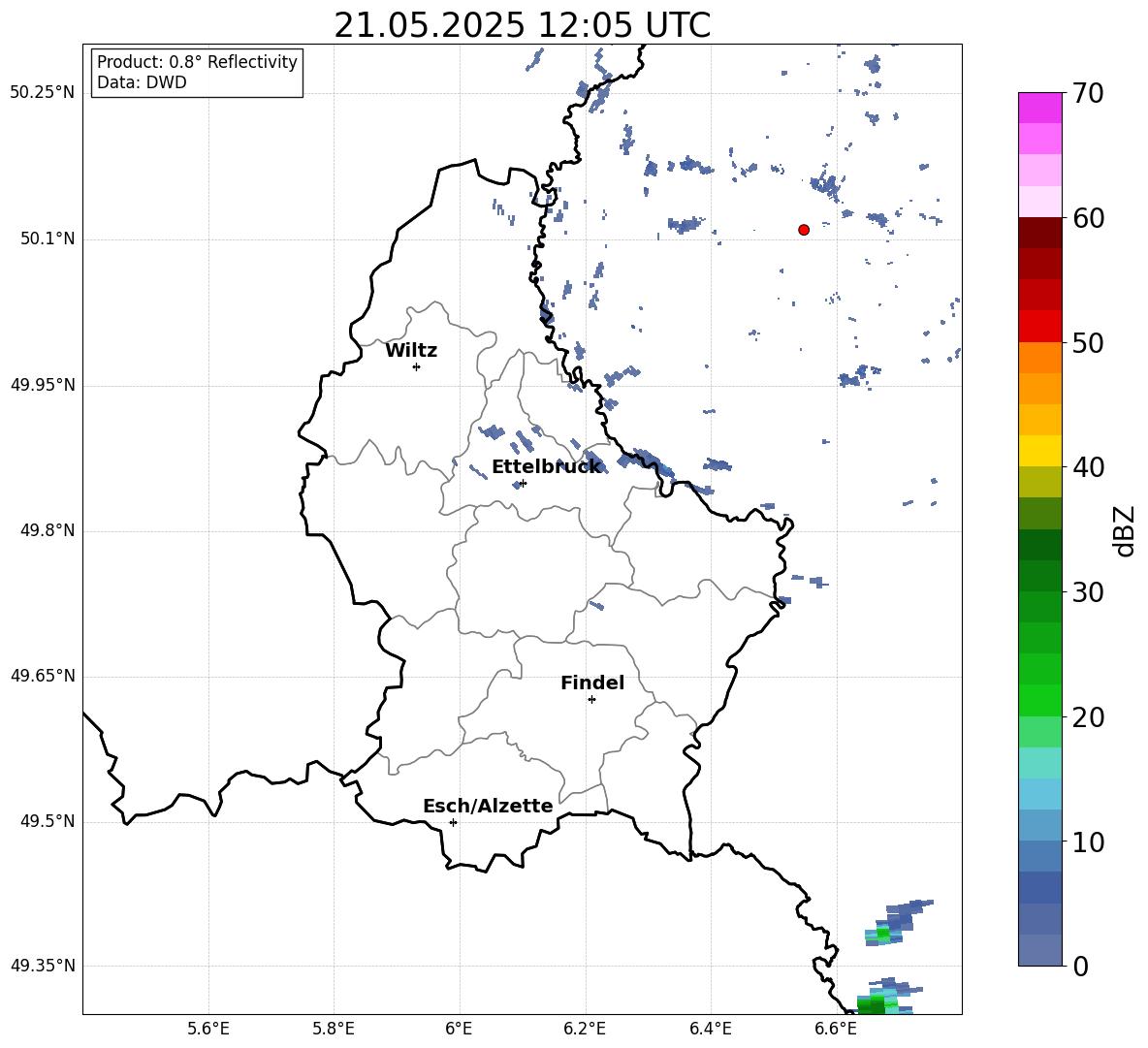The width and height of the screenshot is (1148, 1048).
Task: Click the 0 tick label on colorbar
Action: point(1080,966)
